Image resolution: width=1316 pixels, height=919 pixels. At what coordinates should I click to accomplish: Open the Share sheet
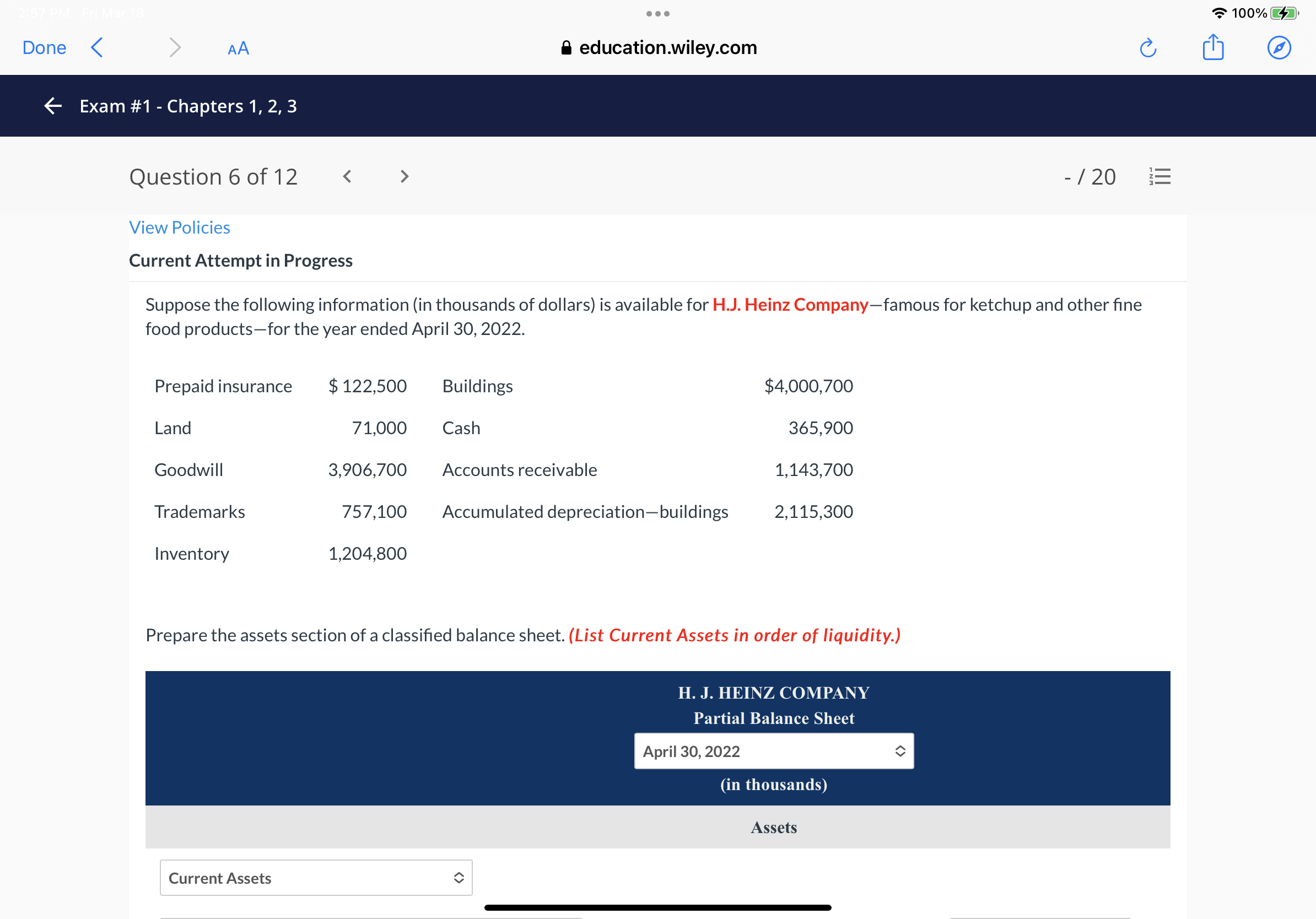[1212, 48]
